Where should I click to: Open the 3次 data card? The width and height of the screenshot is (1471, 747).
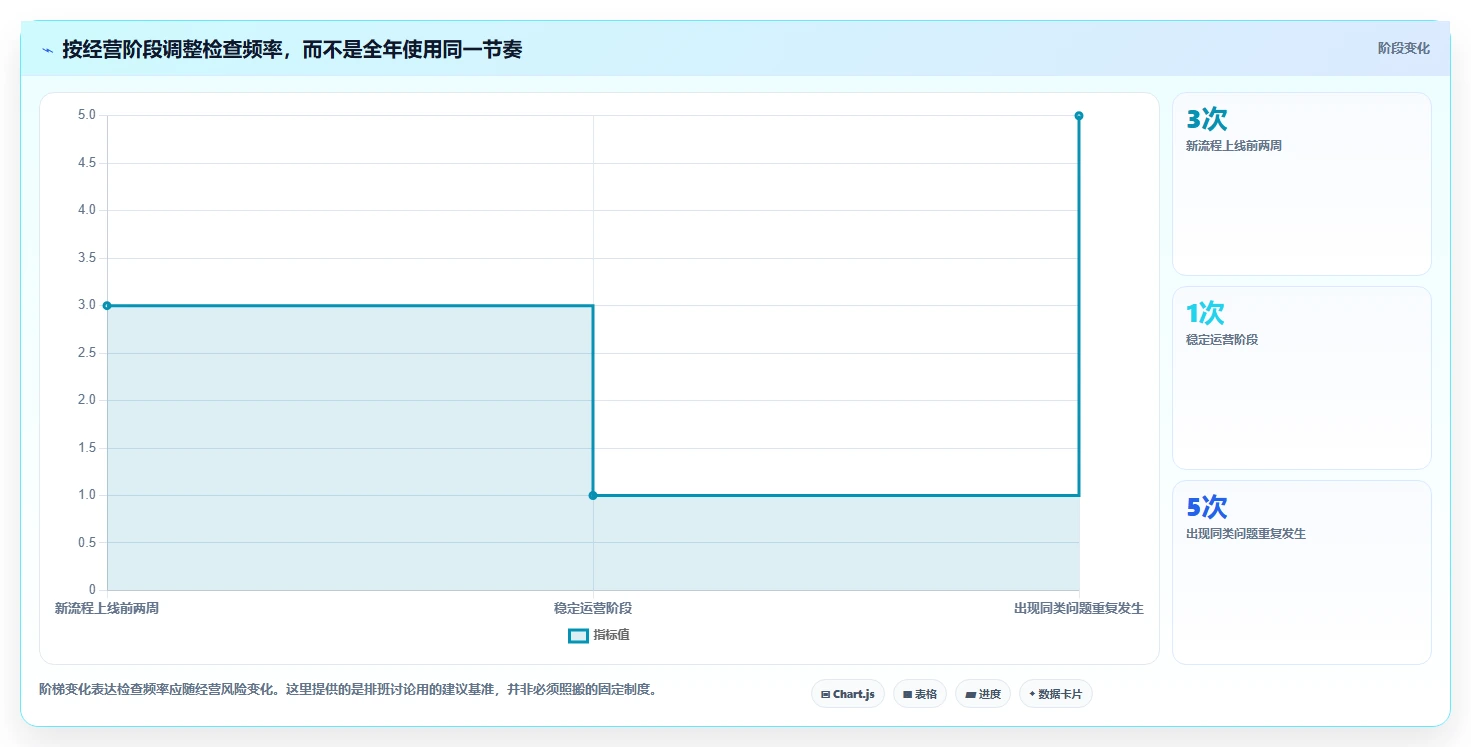[1301, 184]
